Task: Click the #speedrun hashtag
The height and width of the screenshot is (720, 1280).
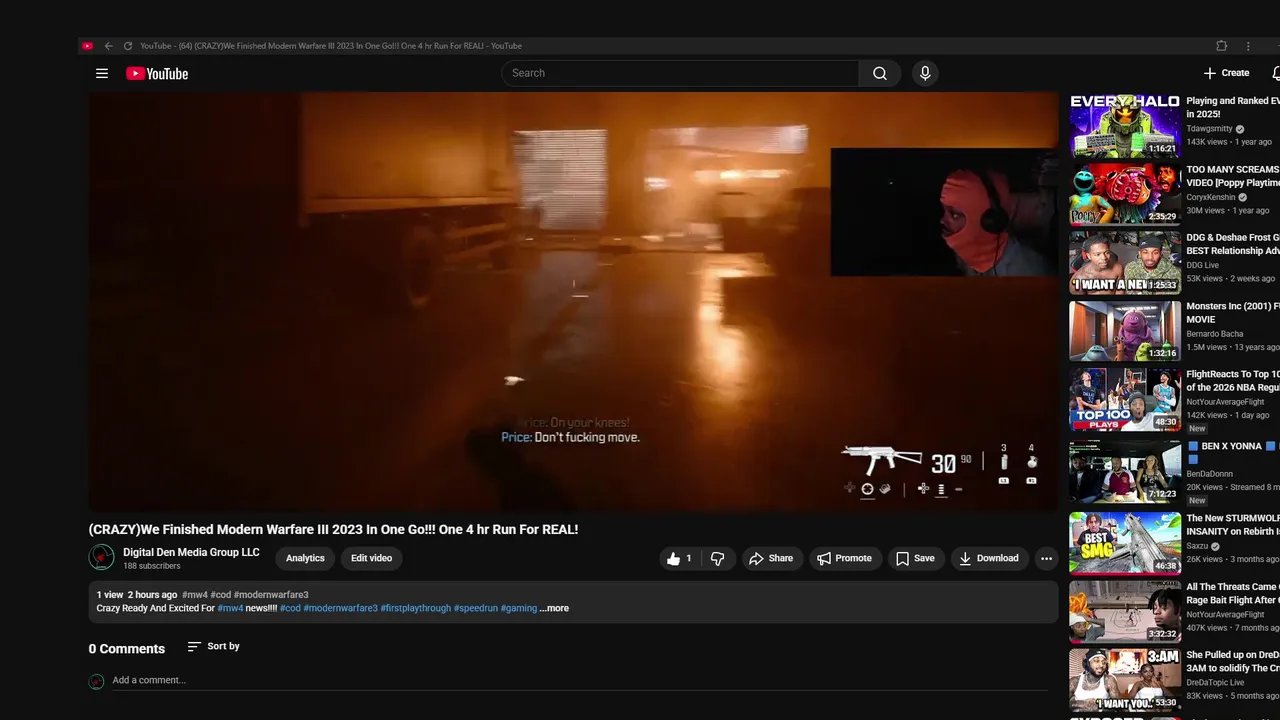Action: tap(475, 608)
